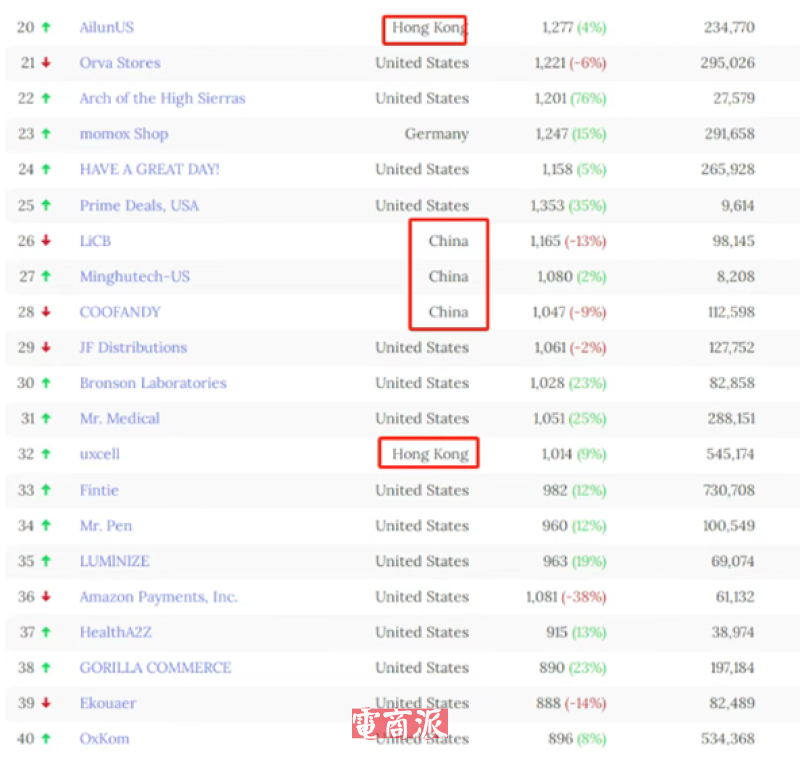Click the red down arrow next to COOFANDY
This screenshot has width=800, height=761.
[x=46, y=312]
